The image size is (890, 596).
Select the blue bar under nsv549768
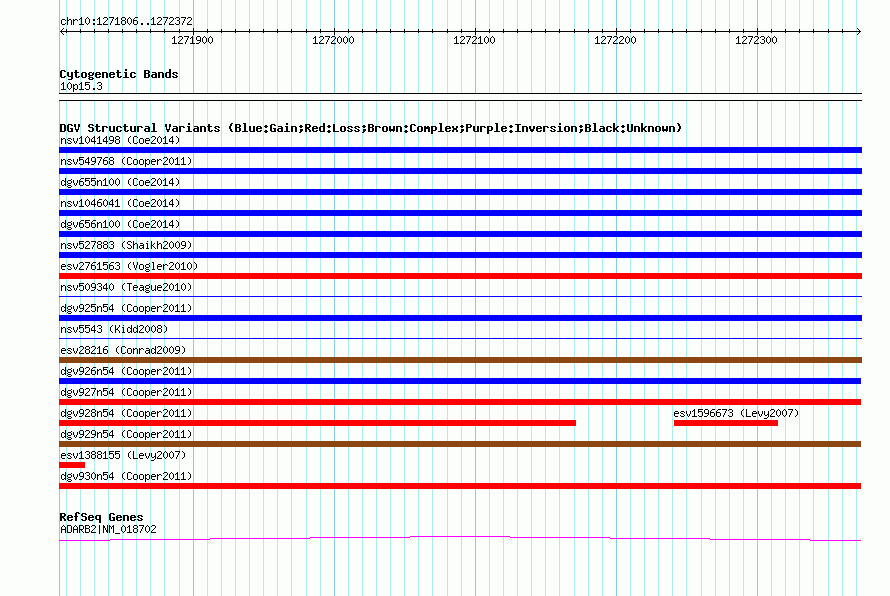tap(460, 171)
